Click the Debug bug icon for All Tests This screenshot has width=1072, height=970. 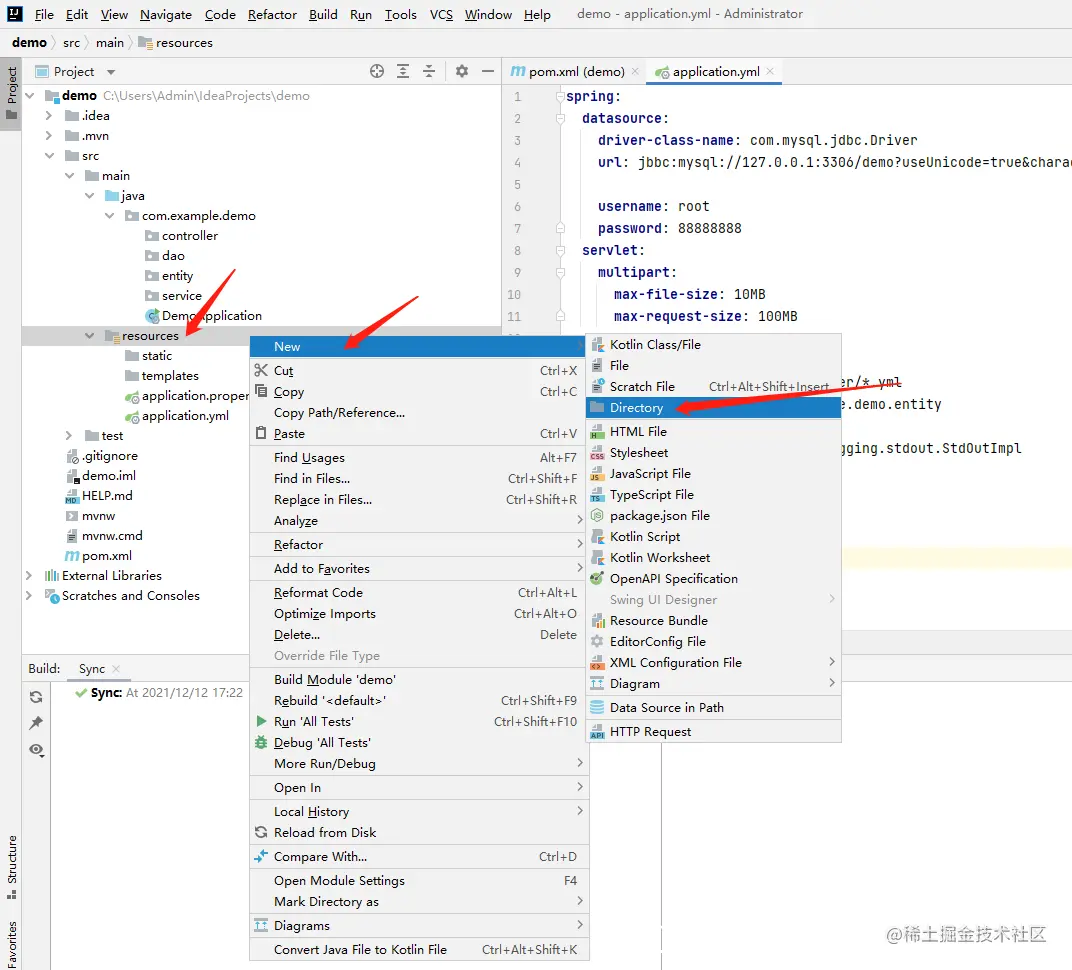(261, 742)
